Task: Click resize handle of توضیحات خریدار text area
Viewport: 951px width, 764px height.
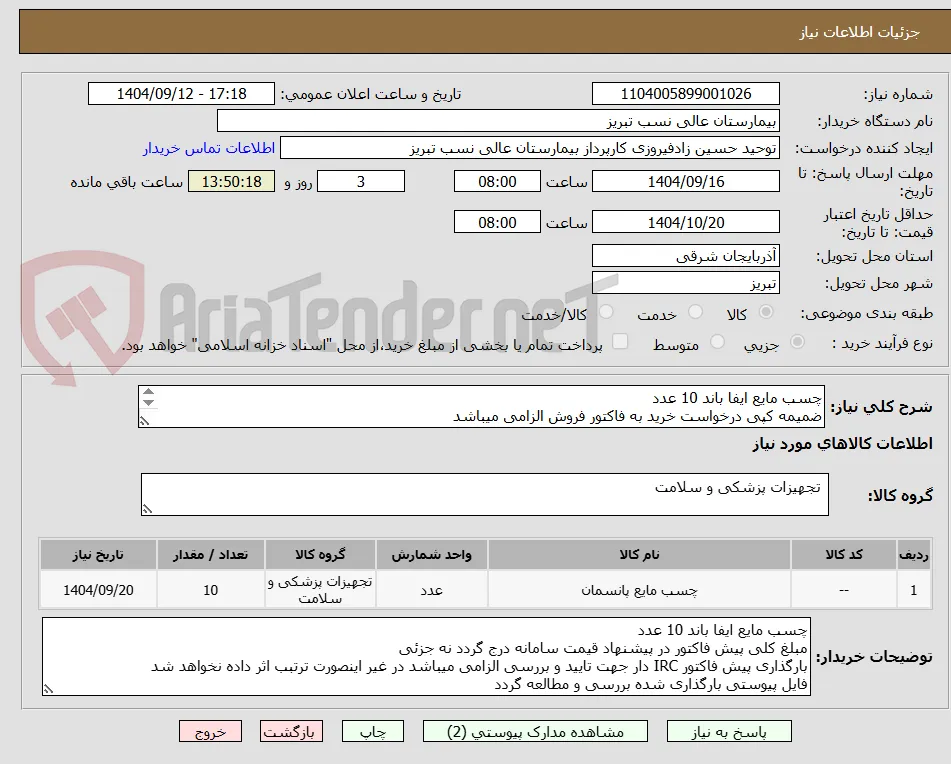Action: pyautogui.click(x=48, y=689)
